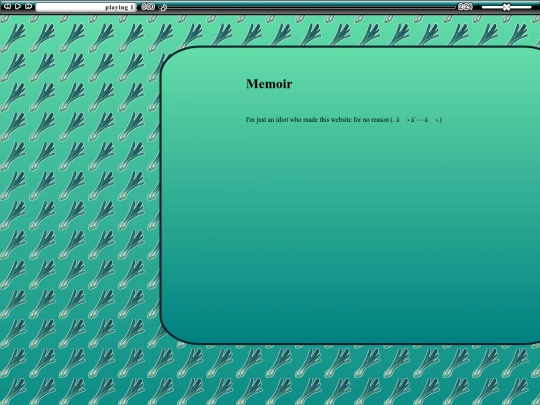This screenshot has height=405, width=540.
Task: Click the music note seek handle
Action: pyautogui.click(x=163, y=8)
